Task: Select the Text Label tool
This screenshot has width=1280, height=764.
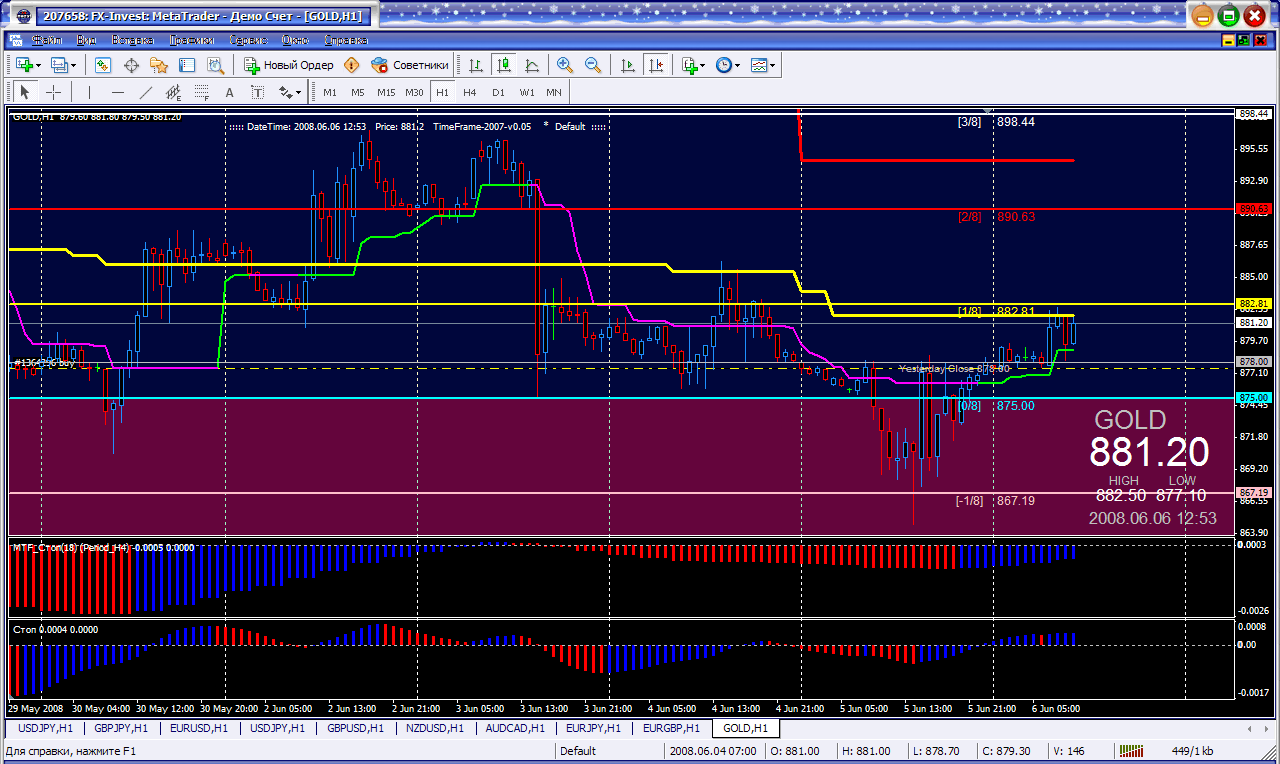Action: coord(257,92)
